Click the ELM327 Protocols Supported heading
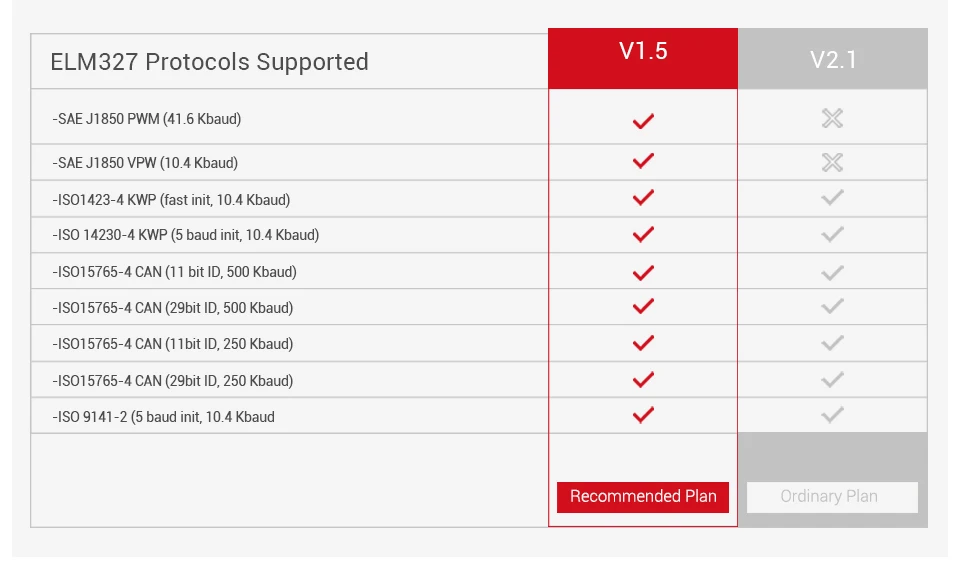 [x=209, y=62]
